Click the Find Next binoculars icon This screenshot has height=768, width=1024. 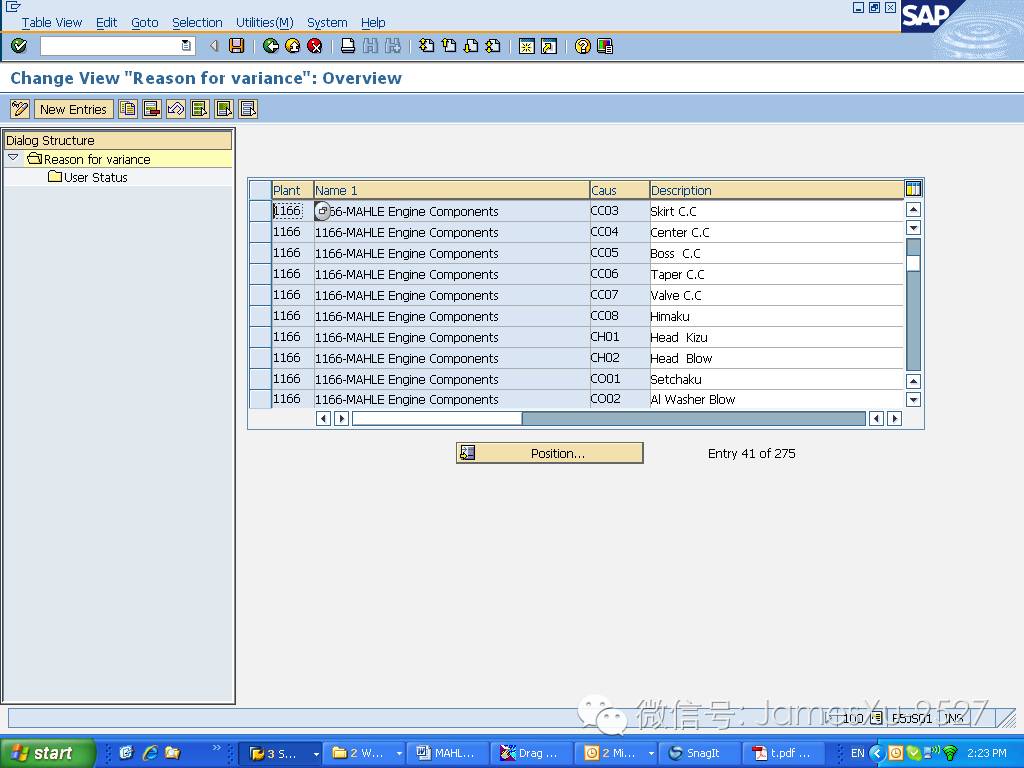pyautogui.click(x=392, y=46)
